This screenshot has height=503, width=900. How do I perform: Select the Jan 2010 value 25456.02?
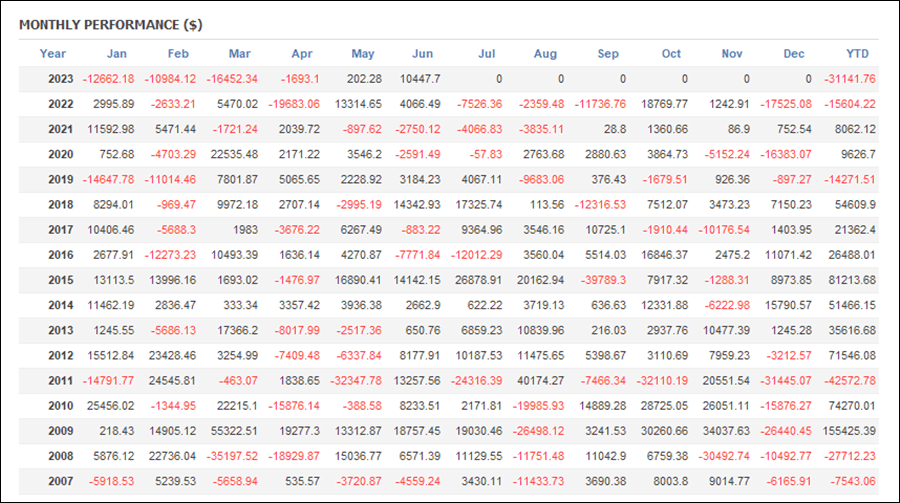111,406
